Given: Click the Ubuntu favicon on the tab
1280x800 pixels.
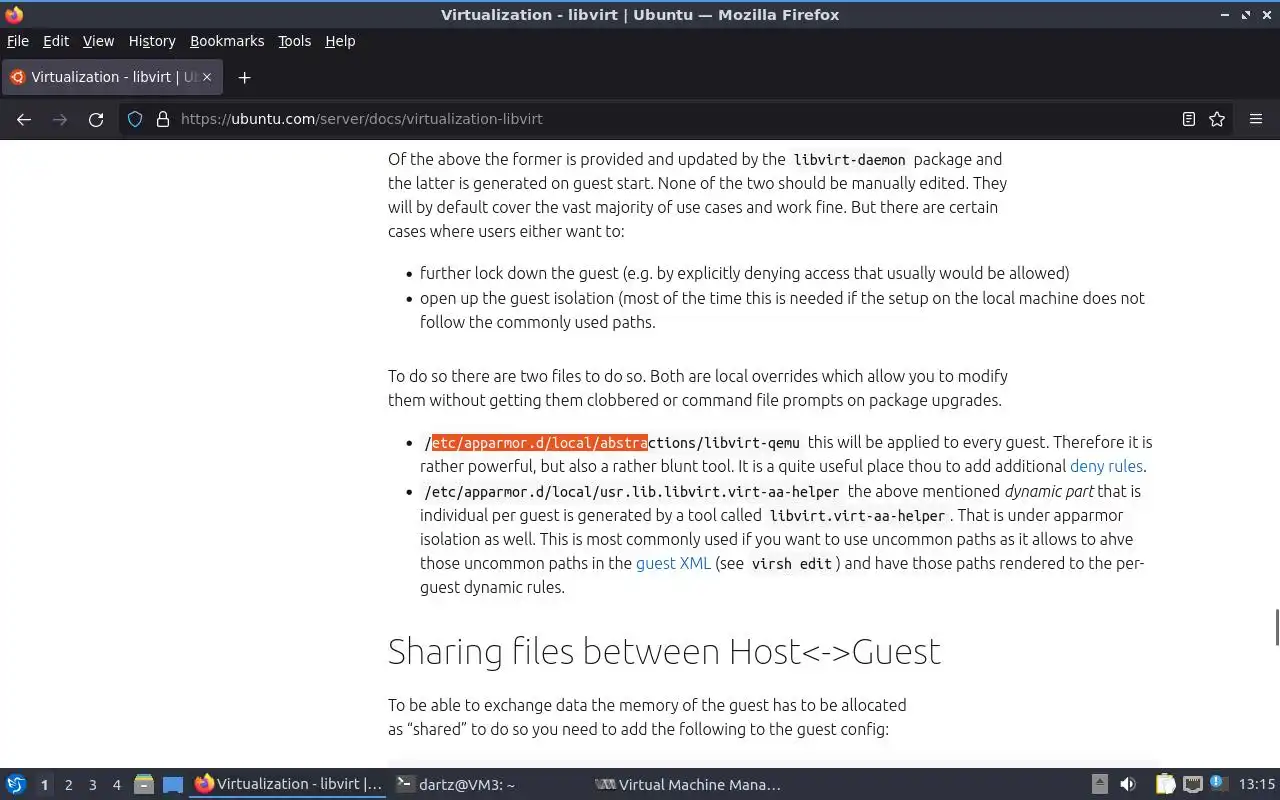Looking at the screenshot, I should pyautogui.click(x=17, y=77).
